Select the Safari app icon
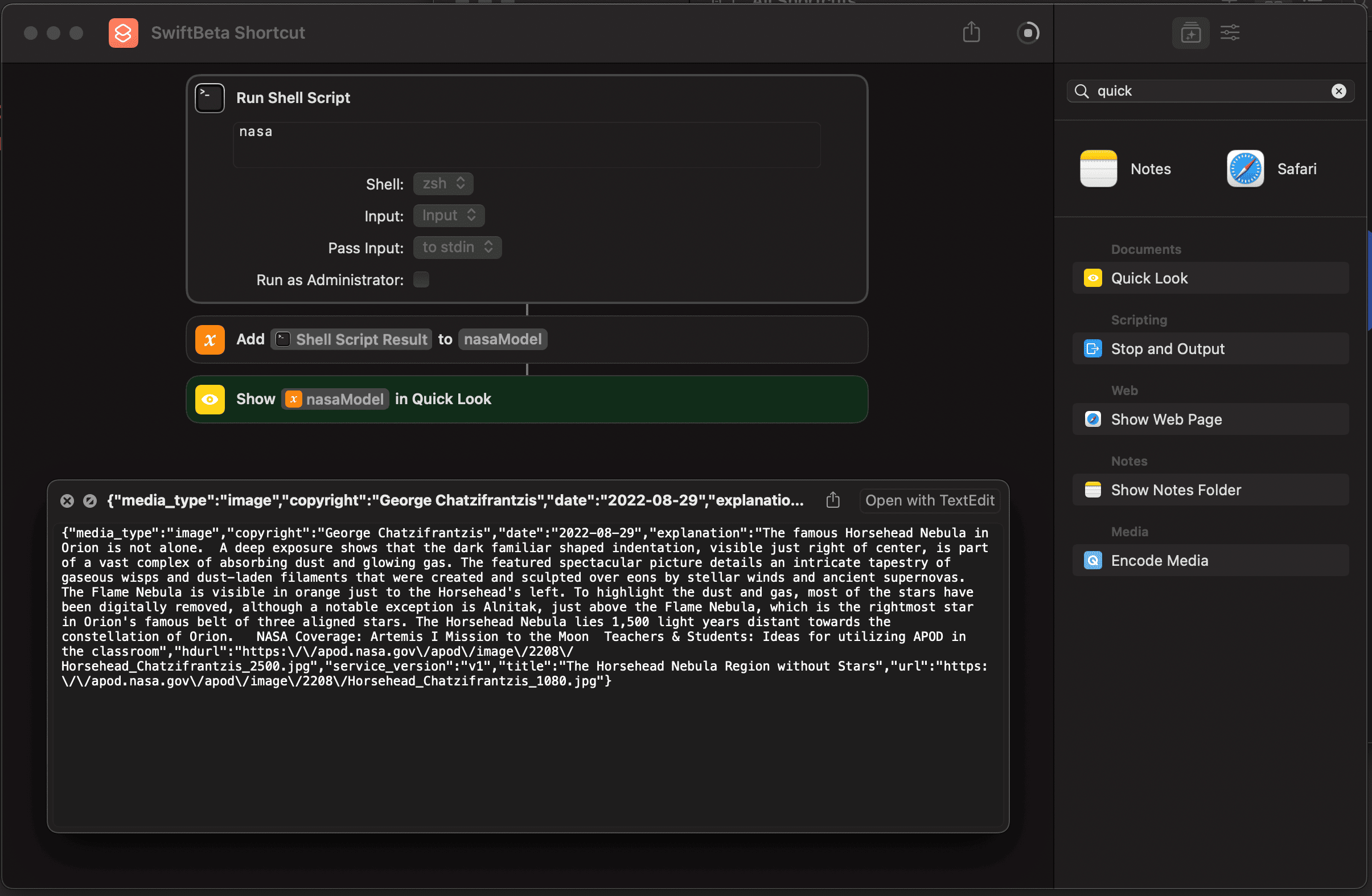 click(x=1245, y=168)
